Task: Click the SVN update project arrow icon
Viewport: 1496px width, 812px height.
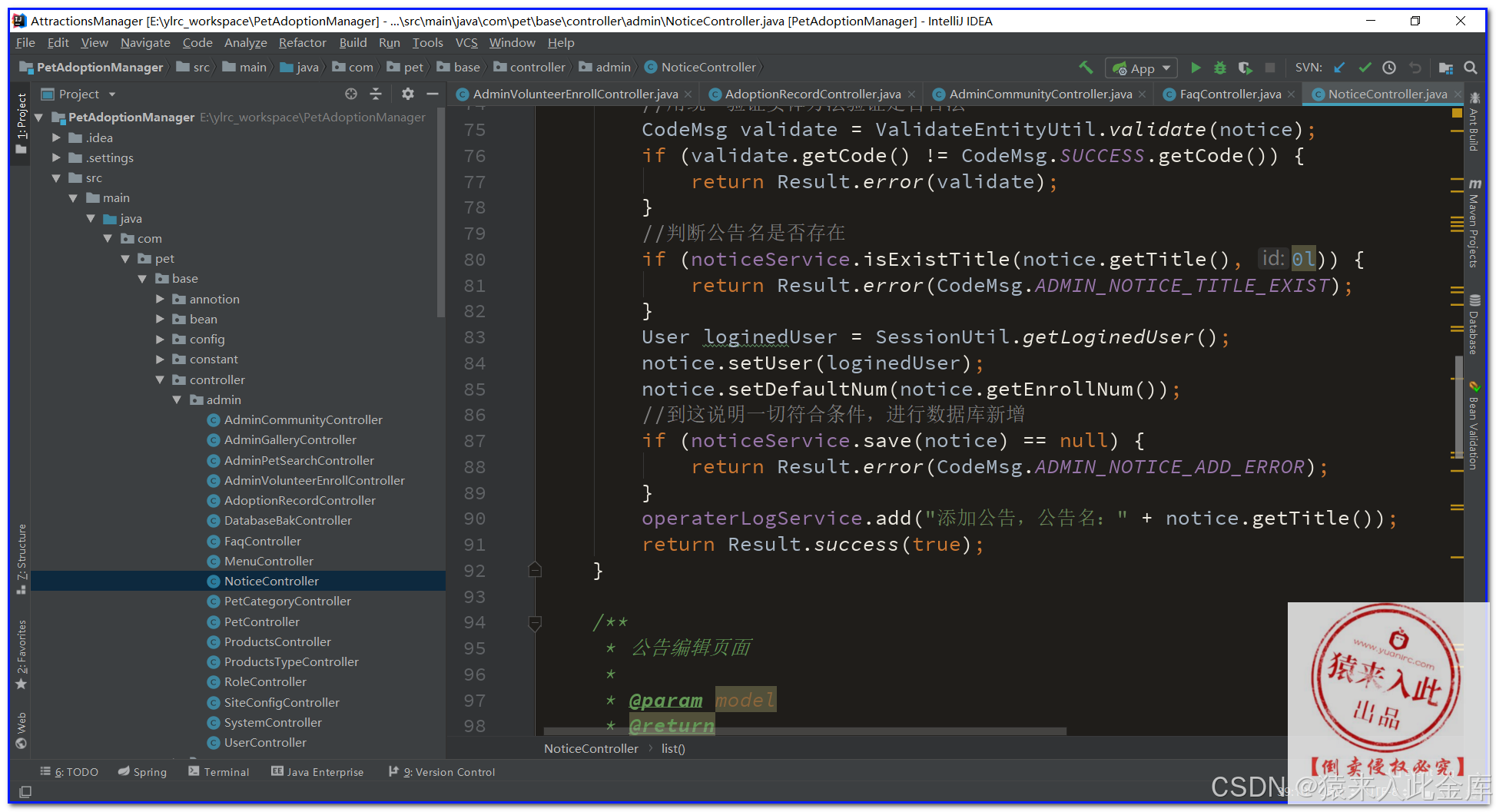Action: [x=1339, y=68]
